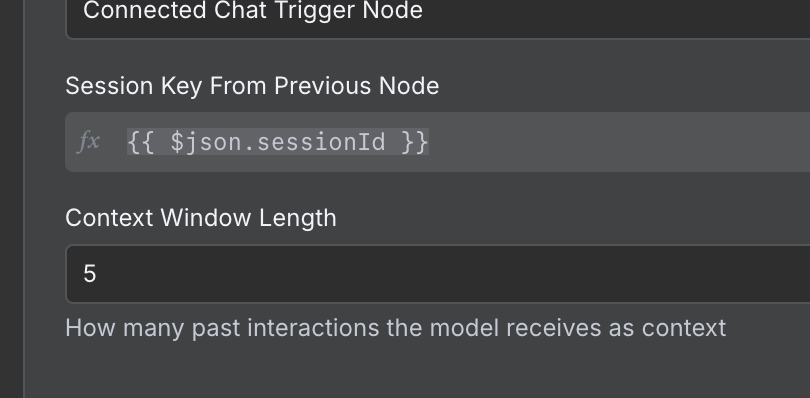Click the value 5 in Context Window Length
Viewport: 810px width, 398px height.
(x=89, y=273)
